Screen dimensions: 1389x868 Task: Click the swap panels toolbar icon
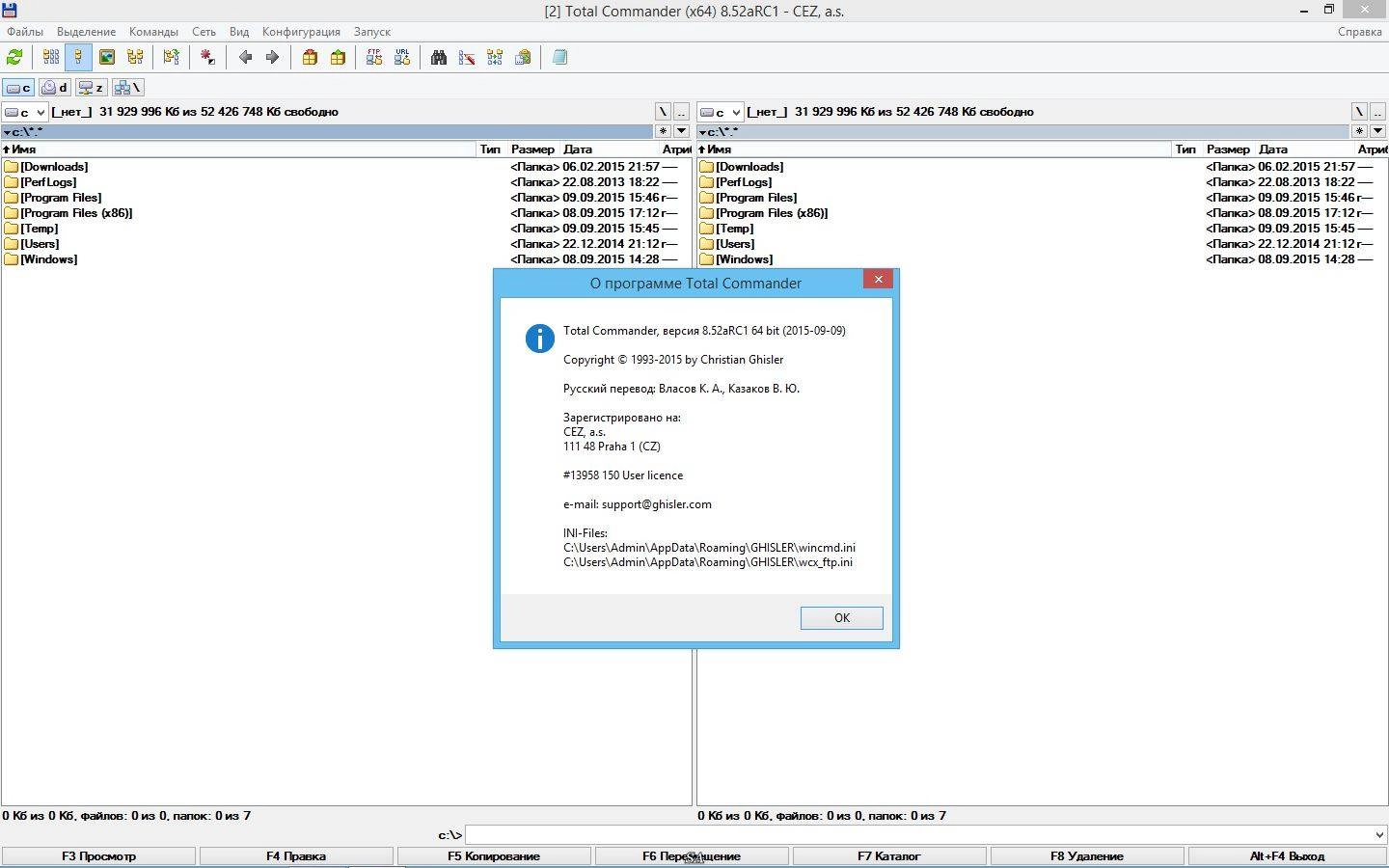pos(172,58)
